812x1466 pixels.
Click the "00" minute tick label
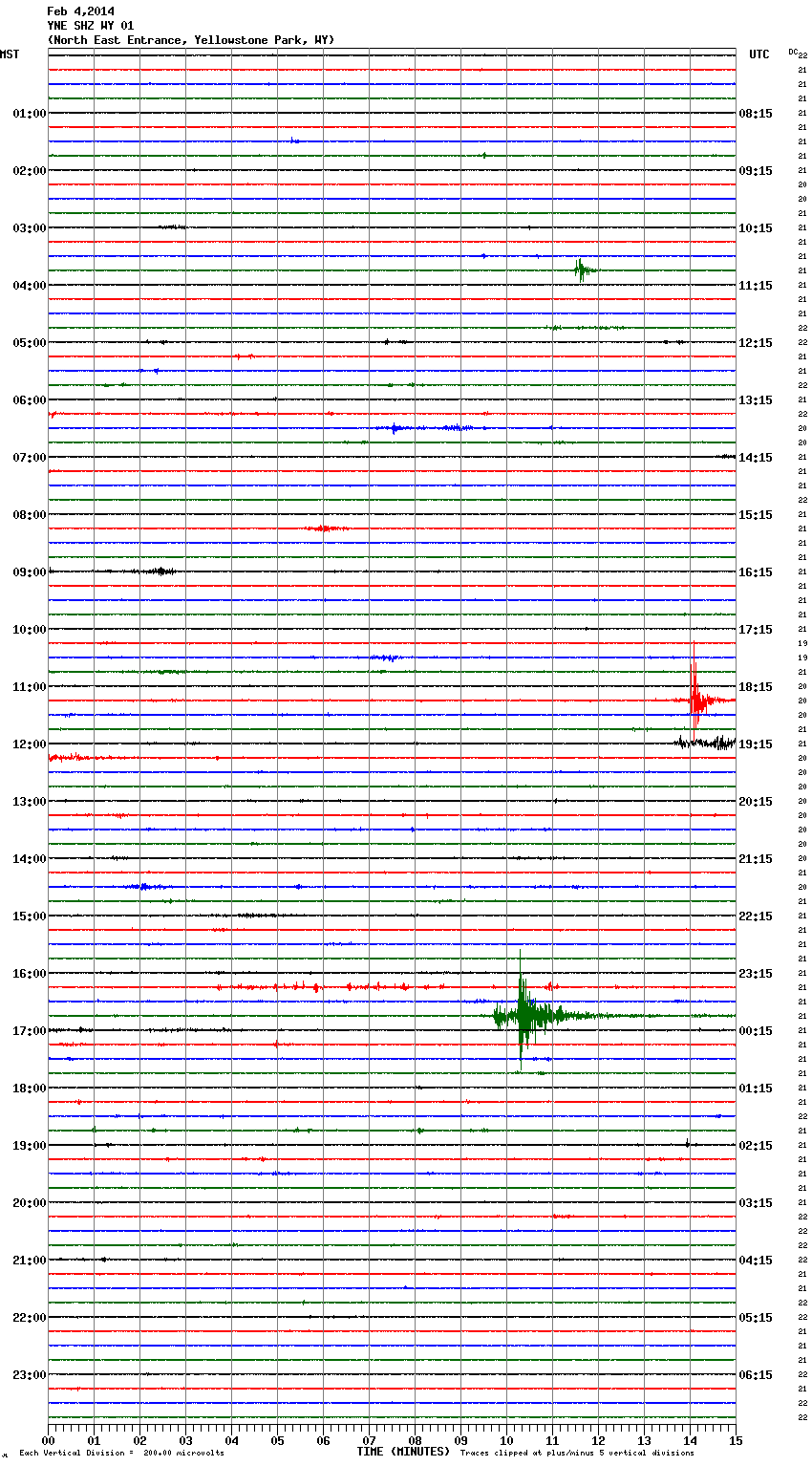[48, 1440]
